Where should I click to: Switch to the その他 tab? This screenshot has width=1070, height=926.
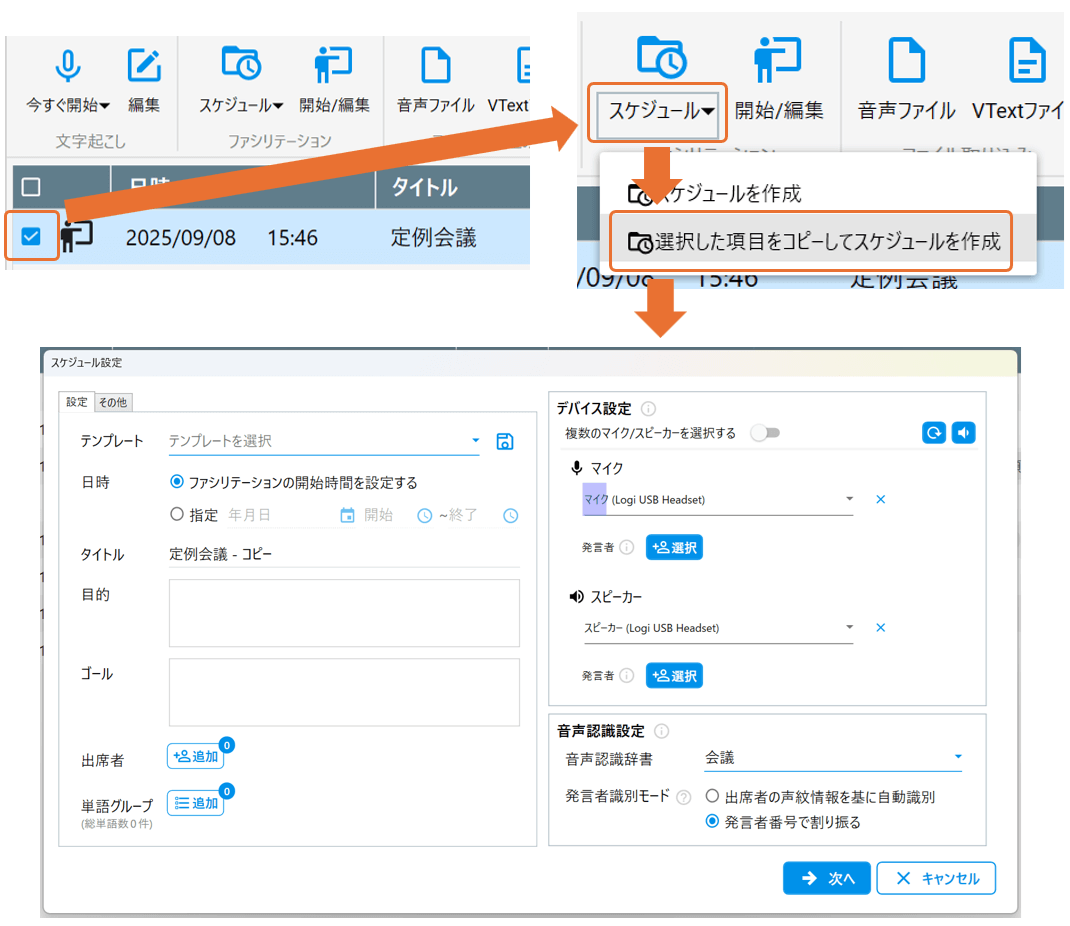[113, 402]
